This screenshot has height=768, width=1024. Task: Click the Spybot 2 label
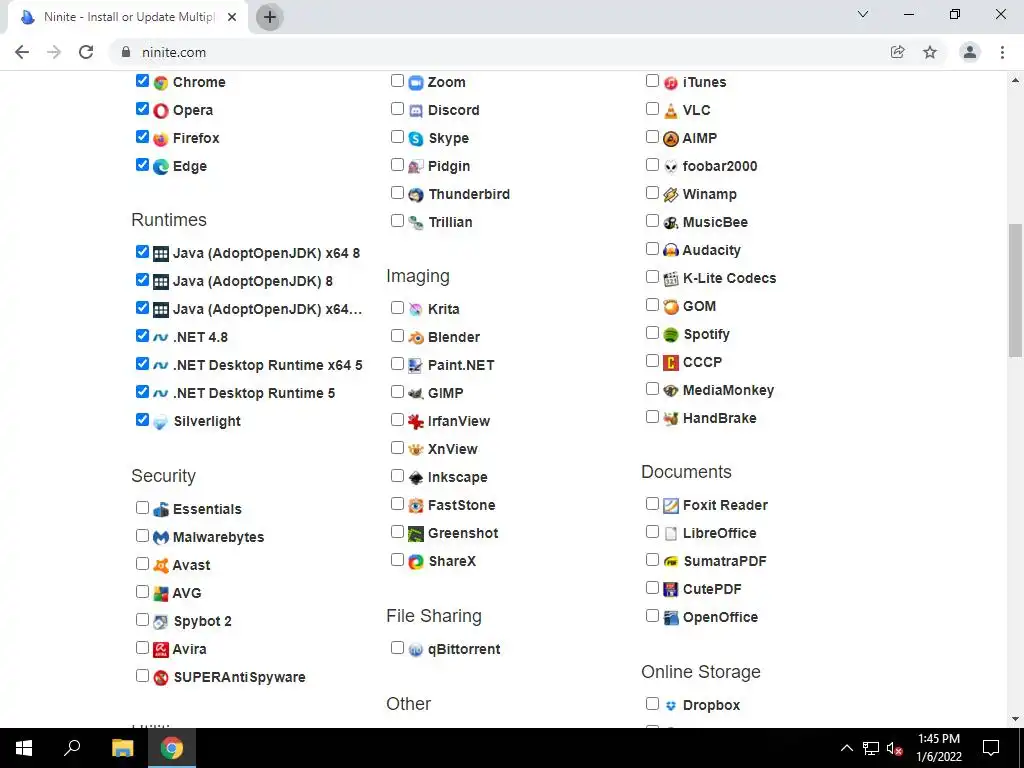[202, 621]
